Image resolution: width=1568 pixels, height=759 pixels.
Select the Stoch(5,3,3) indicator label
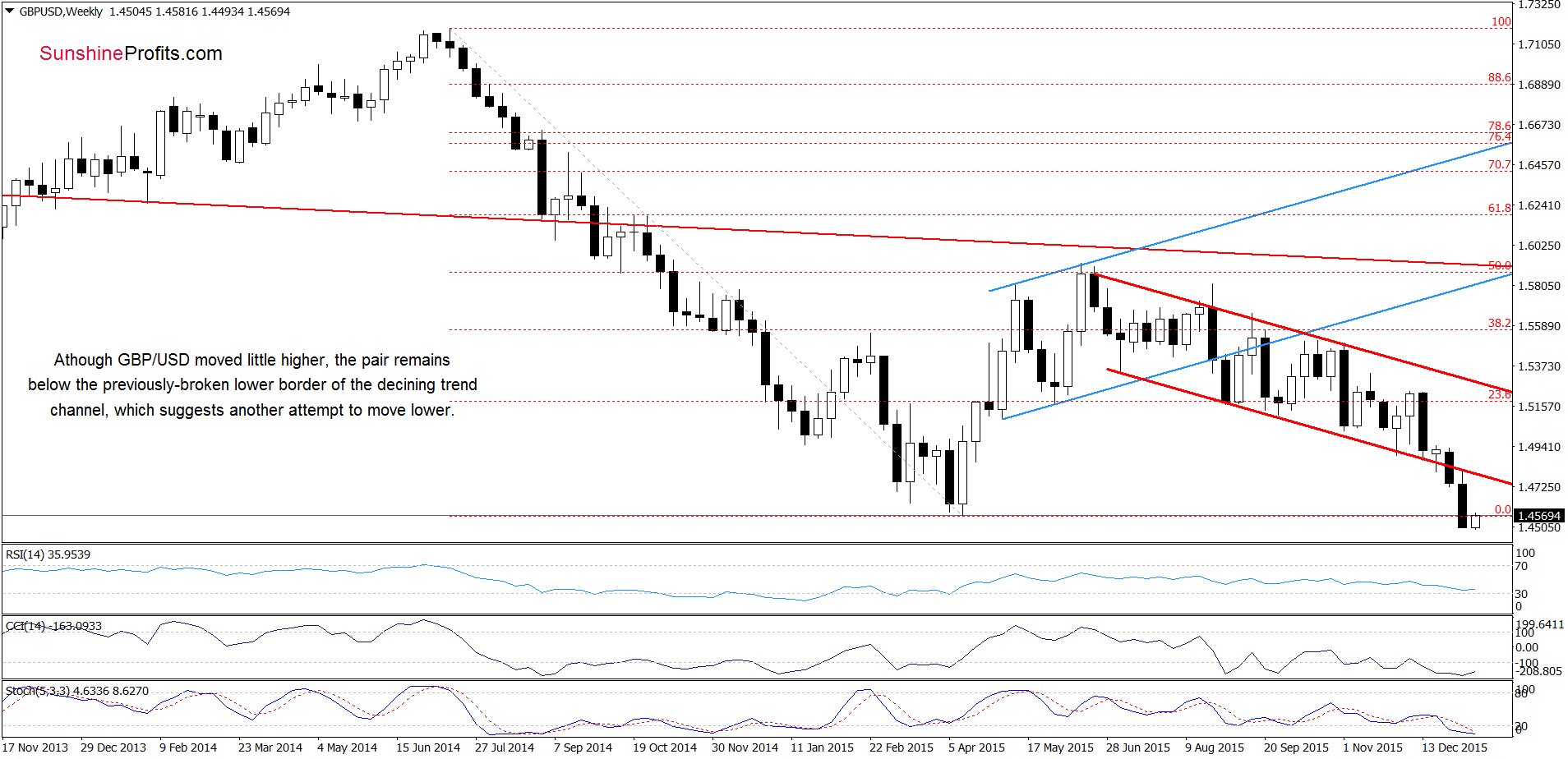77,691
